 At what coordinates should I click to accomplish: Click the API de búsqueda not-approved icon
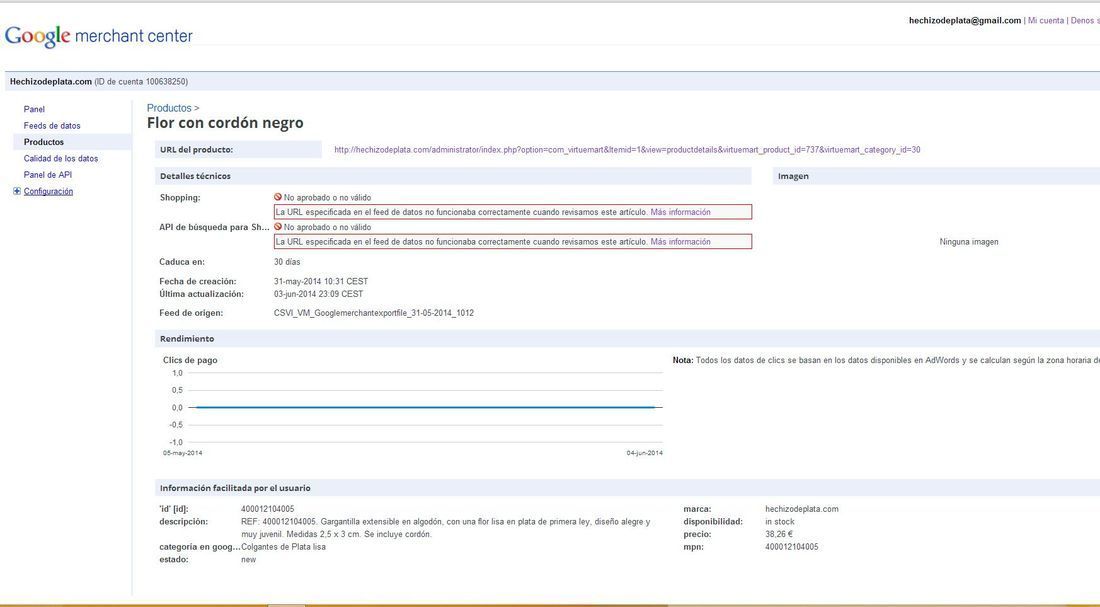tap(278, 227)
